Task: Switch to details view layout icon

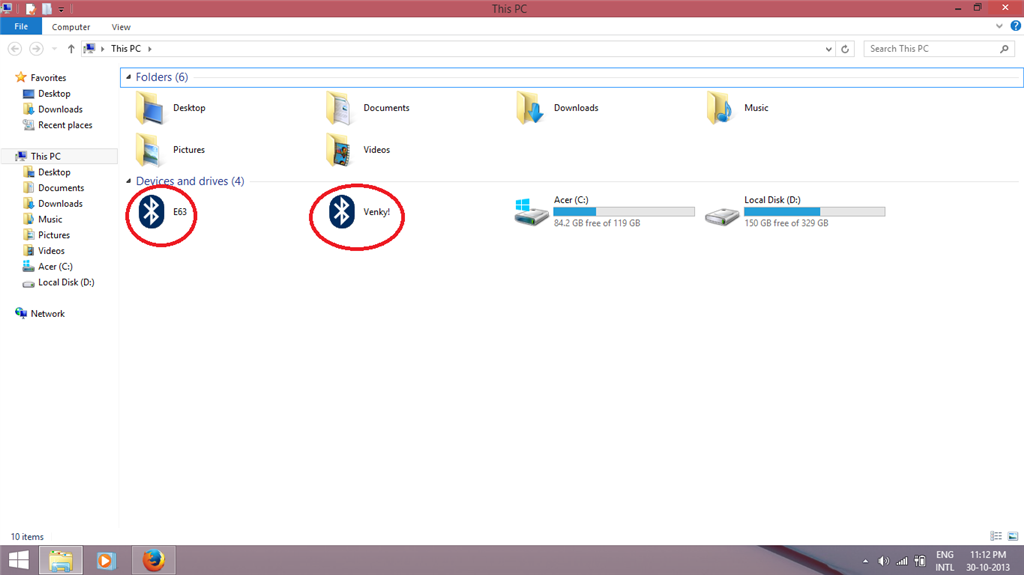Action: (x=996, y=536)
